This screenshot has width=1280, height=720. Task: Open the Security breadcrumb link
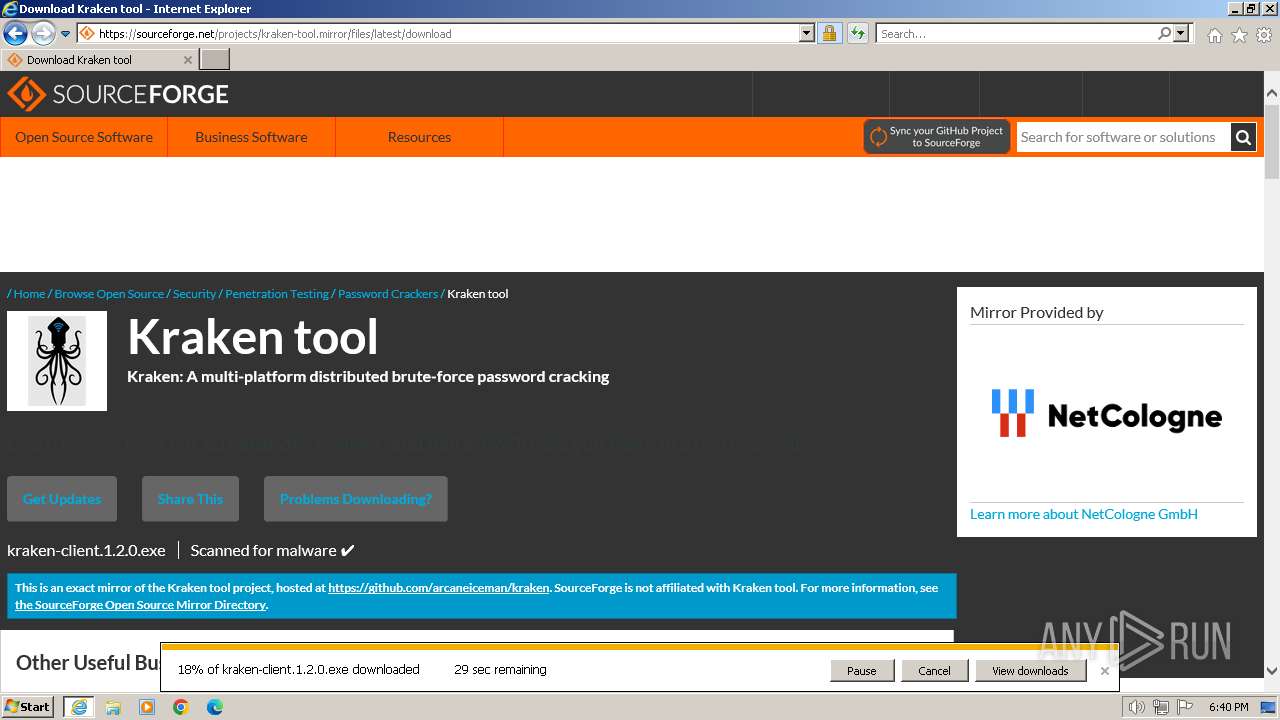pos(194,294)
